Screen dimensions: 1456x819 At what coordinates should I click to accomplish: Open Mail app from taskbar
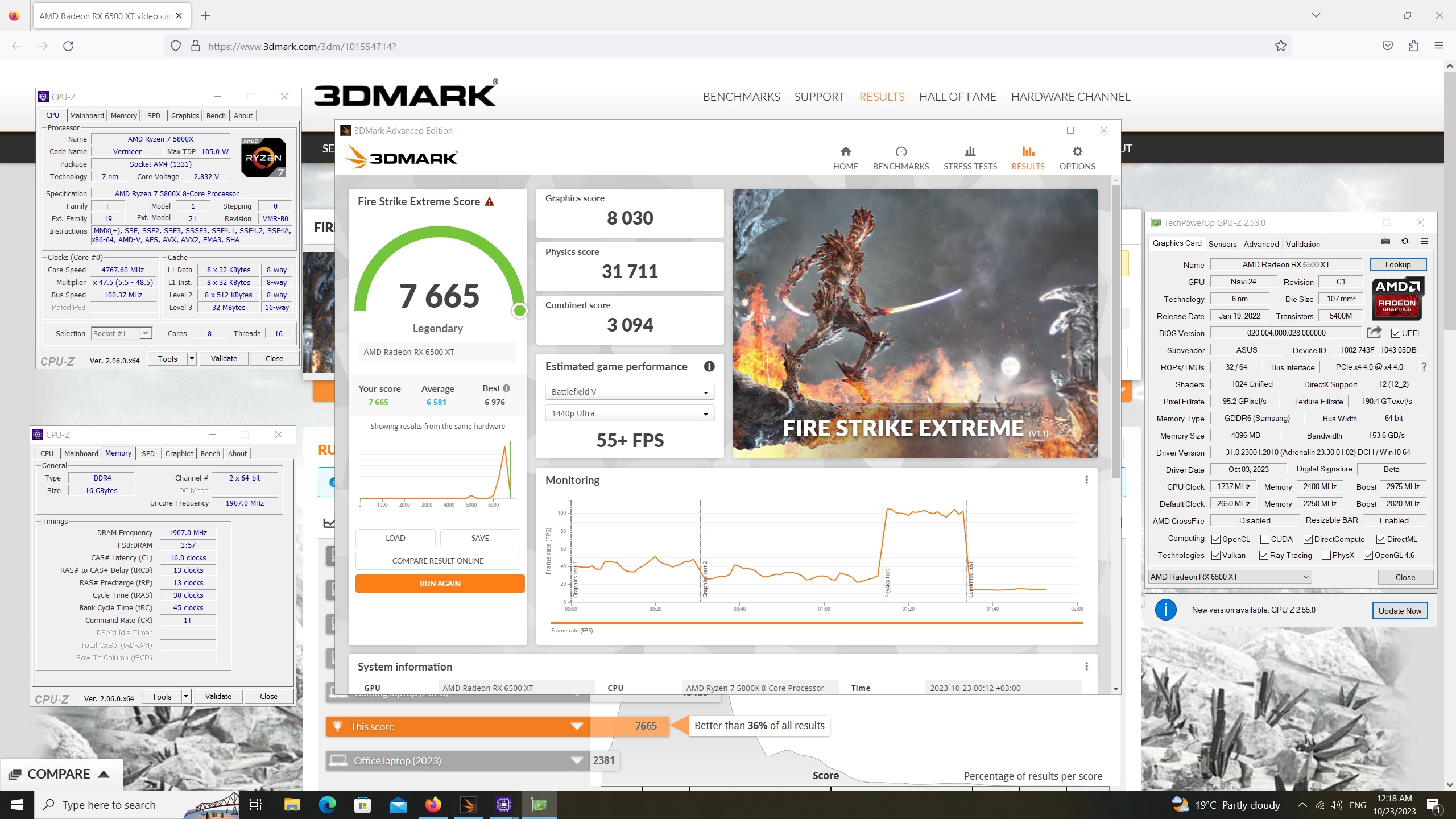[x=398, y=805]
